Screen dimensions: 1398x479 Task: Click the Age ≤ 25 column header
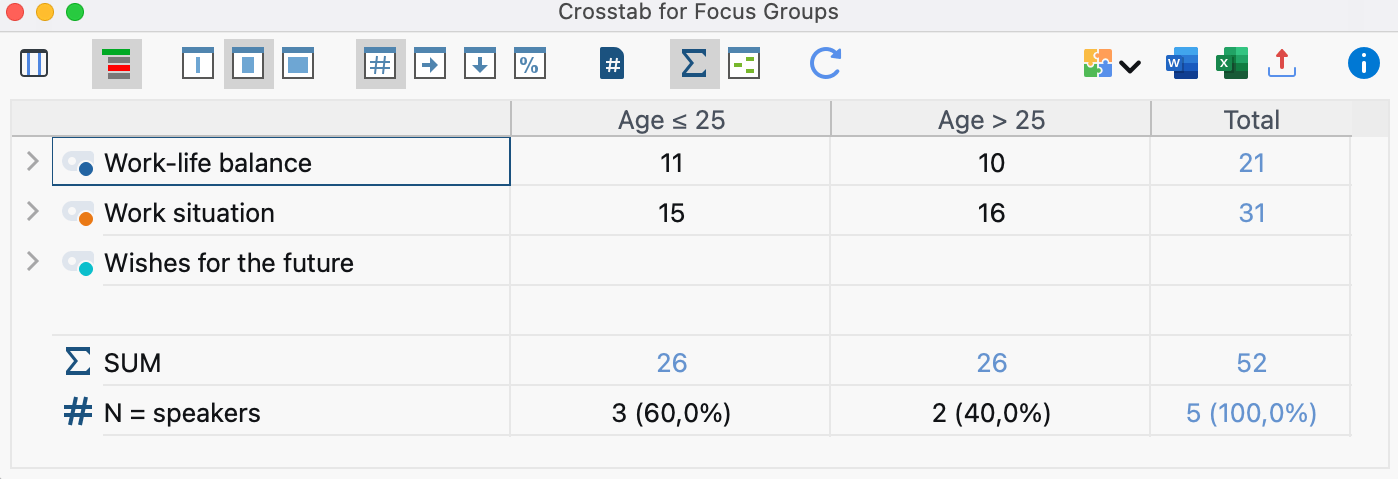click(671, 120)
